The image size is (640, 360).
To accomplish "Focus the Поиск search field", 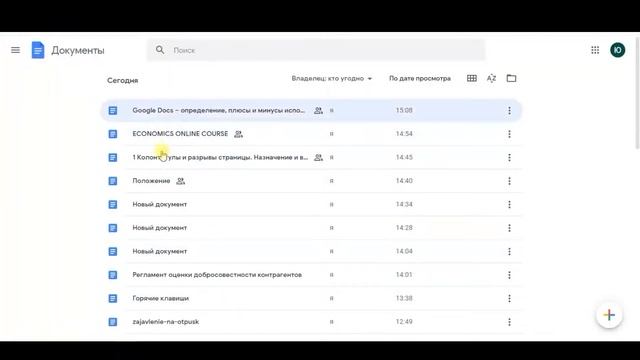I will [316, 50].
